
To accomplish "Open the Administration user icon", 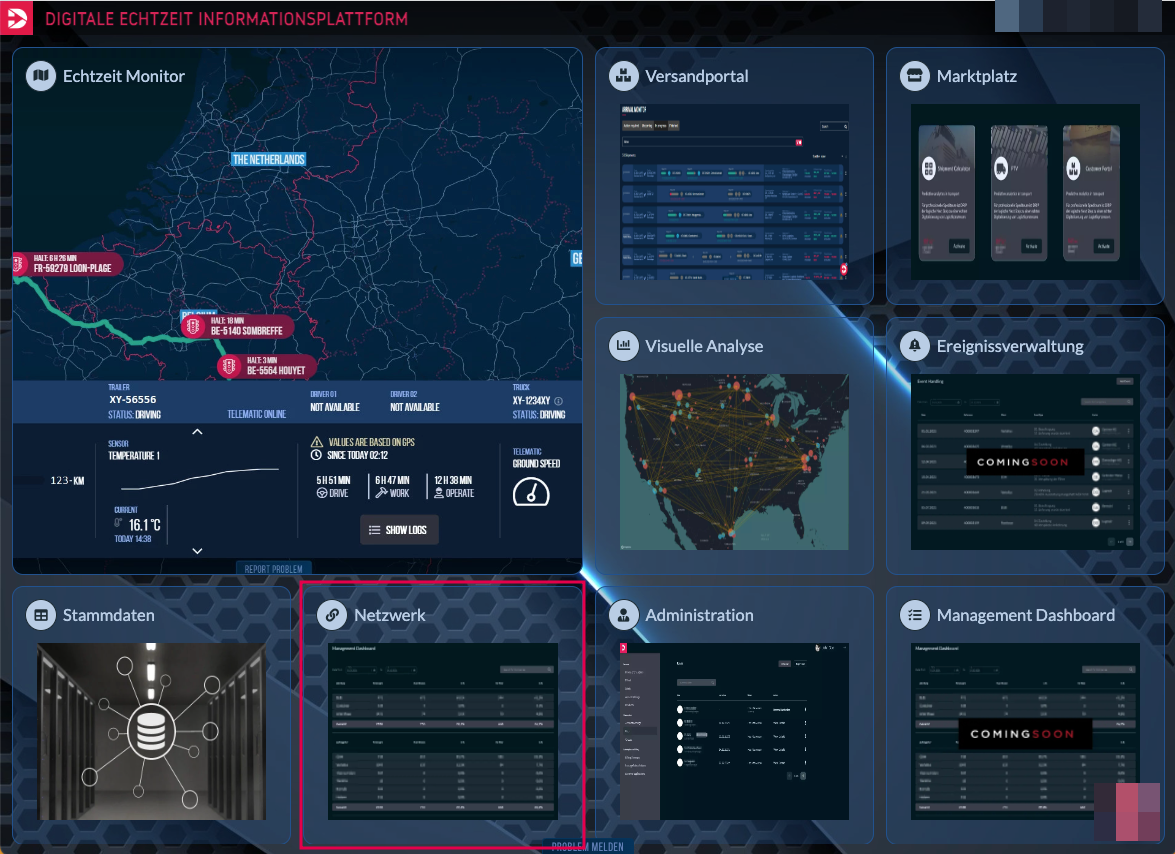I will coord(623,615).
